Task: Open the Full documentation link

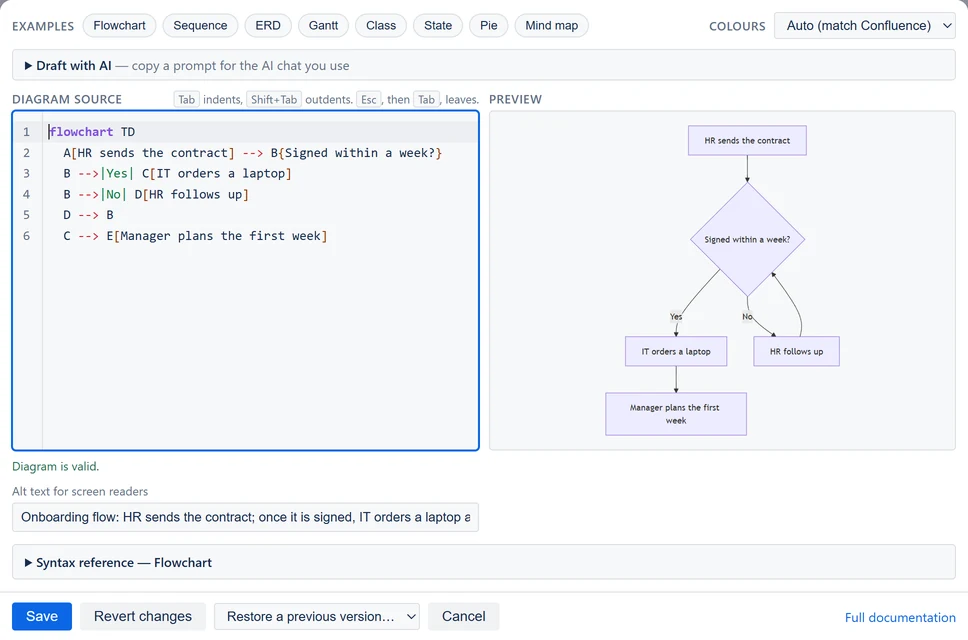Action: point(900,618)
